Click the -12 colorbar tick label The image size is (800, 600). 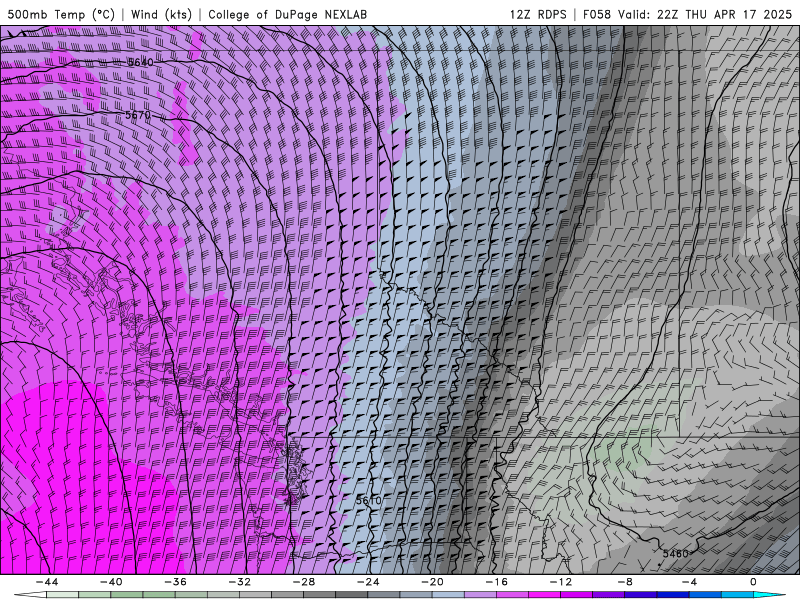[x=561, y=582]
